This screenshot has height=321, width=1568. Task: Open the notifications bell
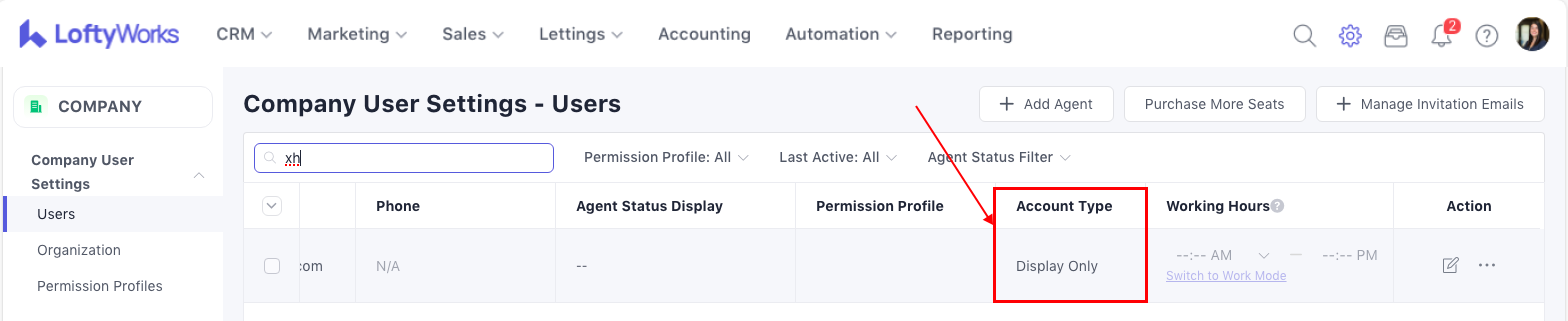coord(1441,35)
